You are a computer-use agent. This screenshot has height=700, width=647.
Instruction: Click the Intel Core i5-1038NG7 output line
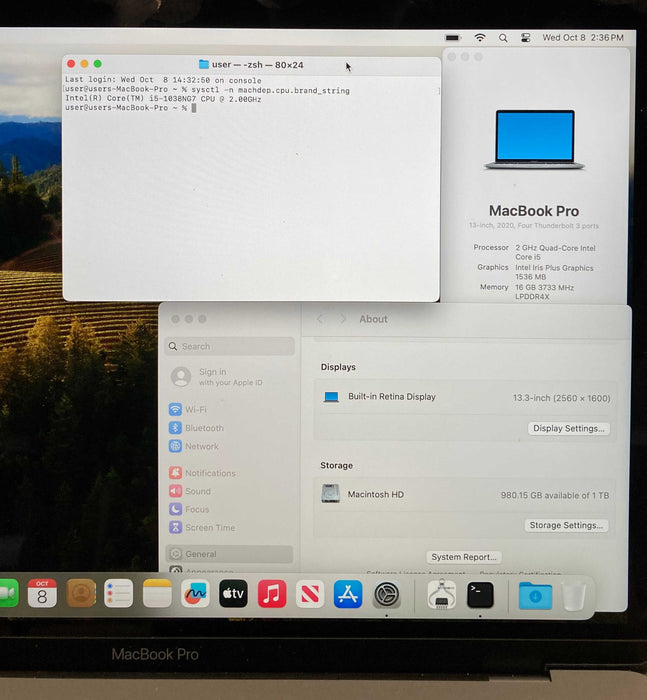163,99
